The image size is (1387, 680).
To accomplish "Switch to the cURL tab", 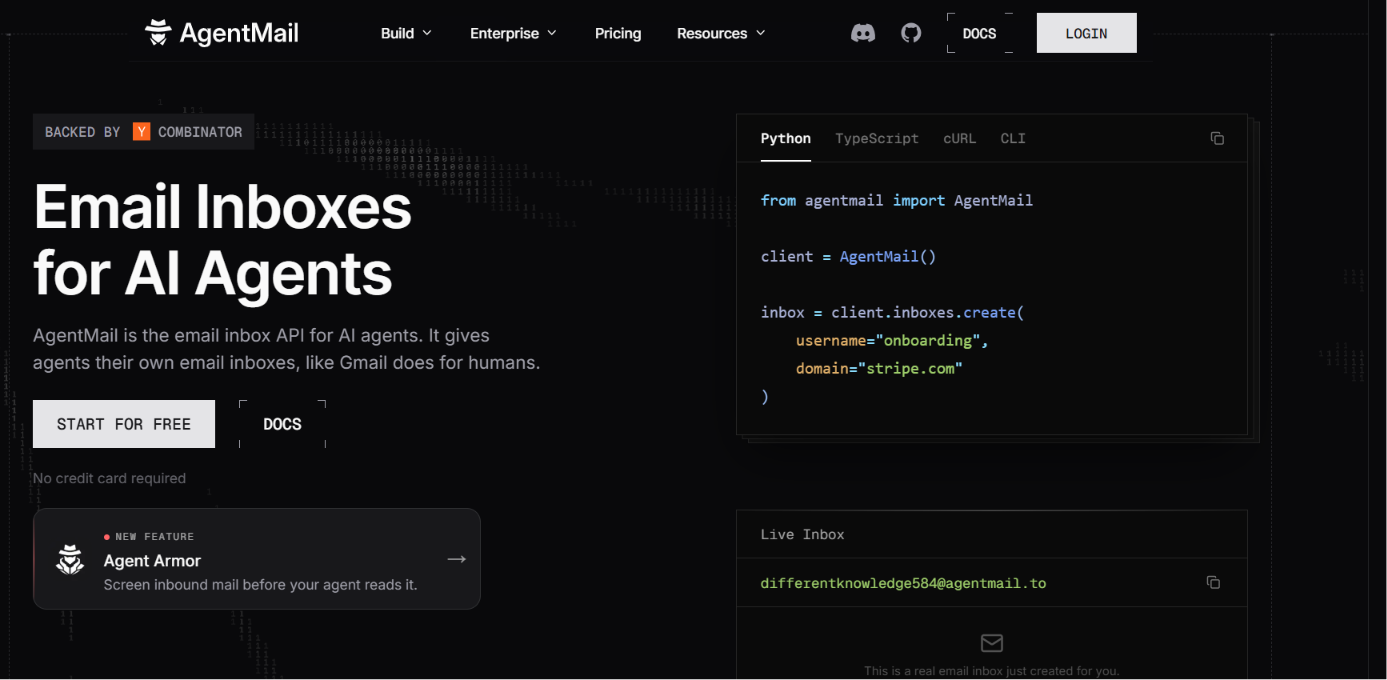I will pyautogui.click(x=959, y=138).
